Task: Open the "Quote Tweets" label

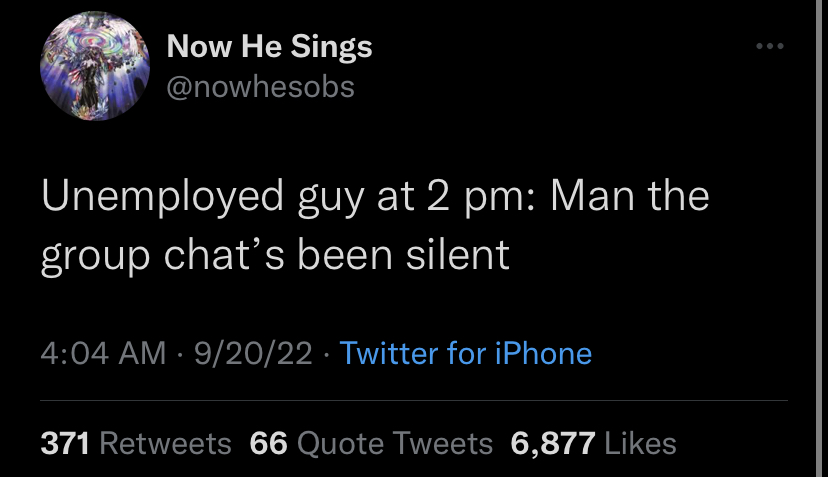Action: (x=395, y=443)
